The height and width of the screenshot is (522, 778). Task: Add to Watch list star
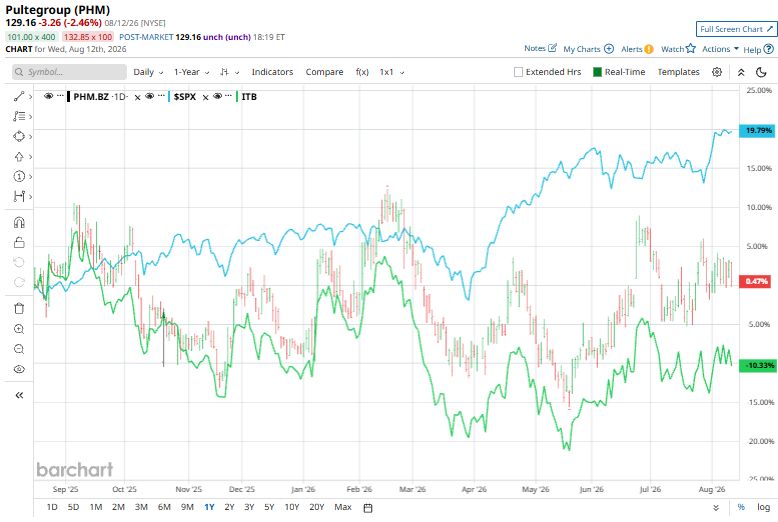[x=691, y=49]
